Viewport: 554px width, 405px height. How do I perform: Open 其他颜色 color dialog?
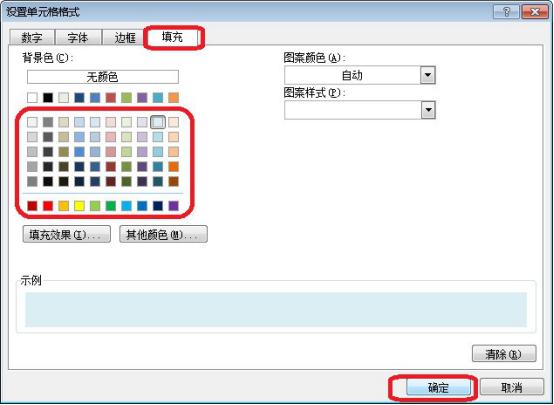click(163, 235)
